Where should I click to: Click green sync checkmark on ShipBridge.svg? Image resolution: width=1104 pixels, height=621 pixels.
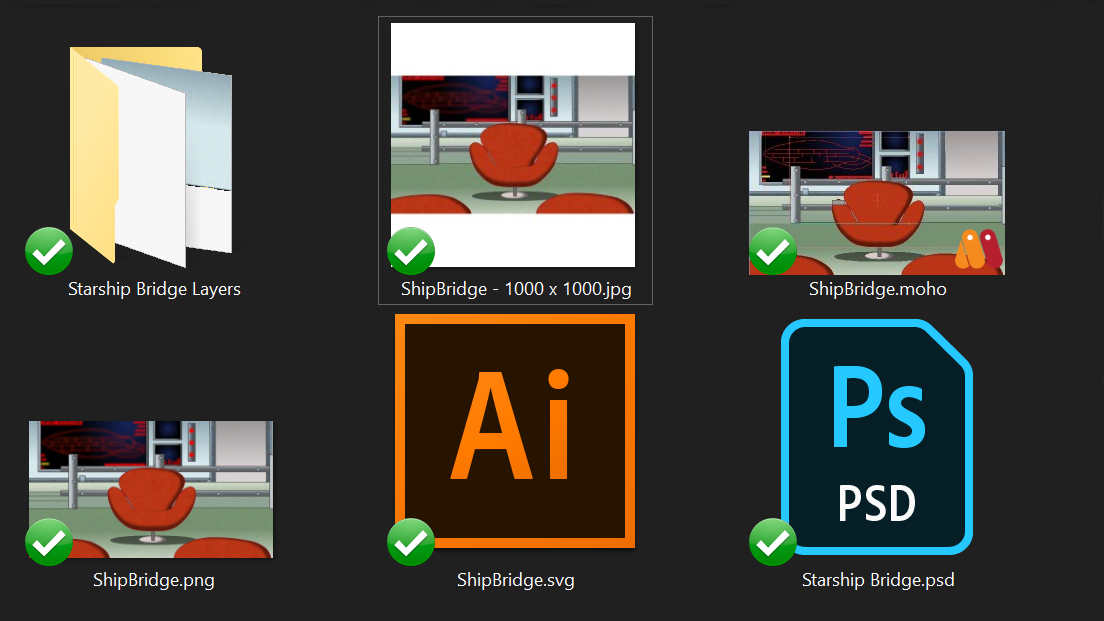click(x=410, y=542)
